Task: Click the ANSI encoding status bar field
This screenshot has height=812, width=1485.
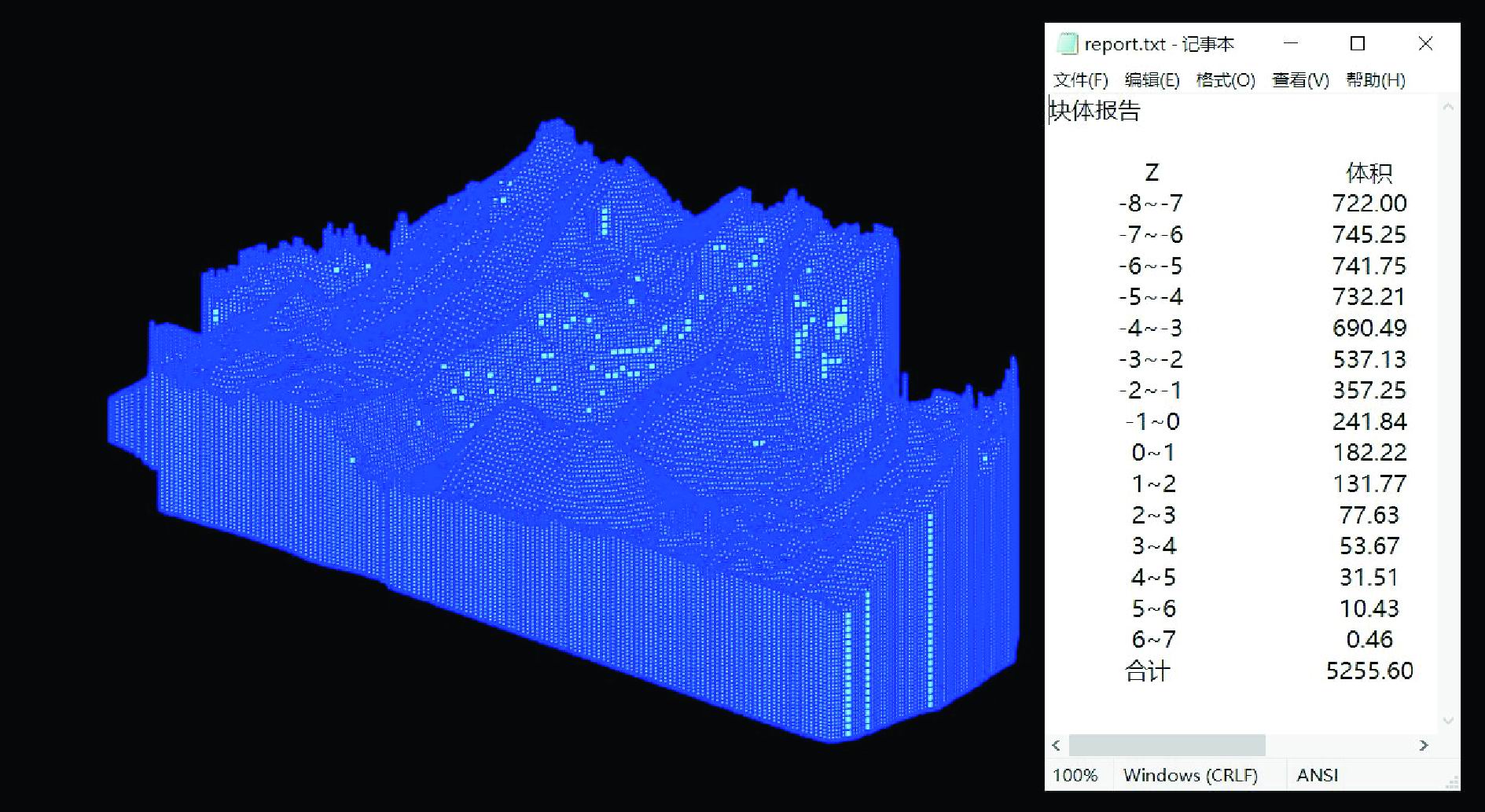Action: (x=1318, y=775)
